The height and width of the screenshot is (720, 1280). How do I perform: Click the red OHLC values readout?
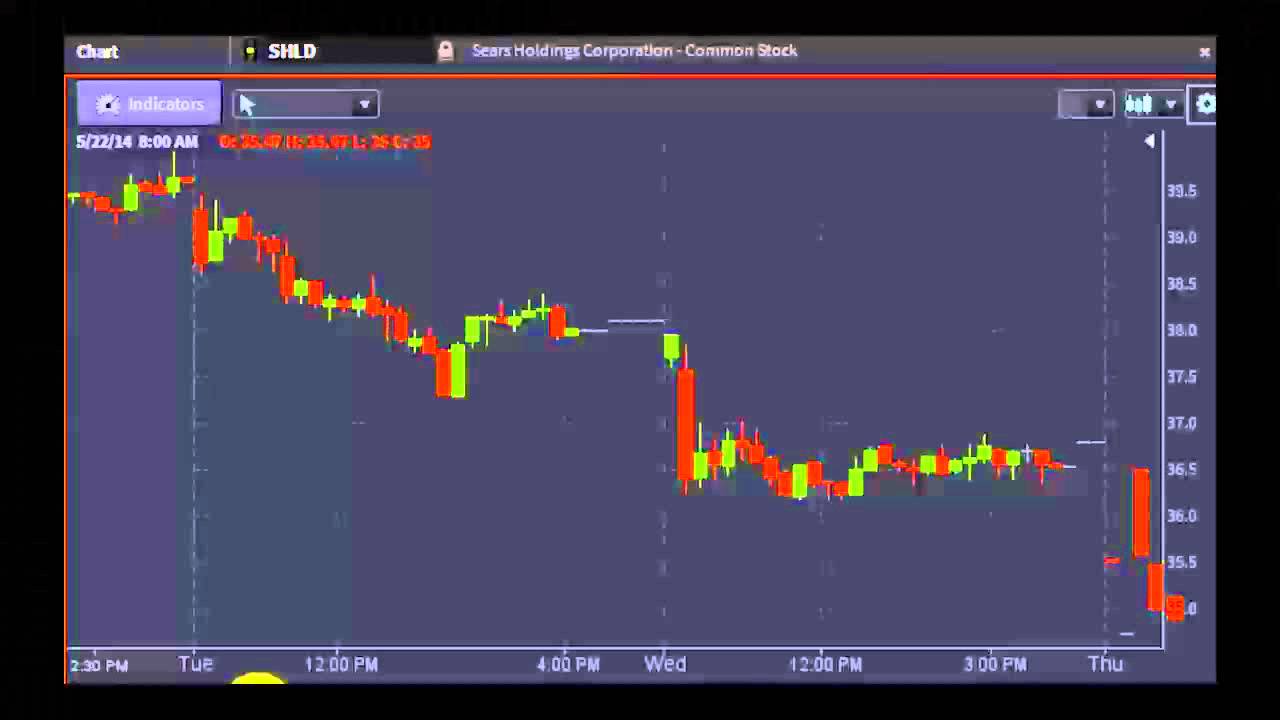pos(325,142)
